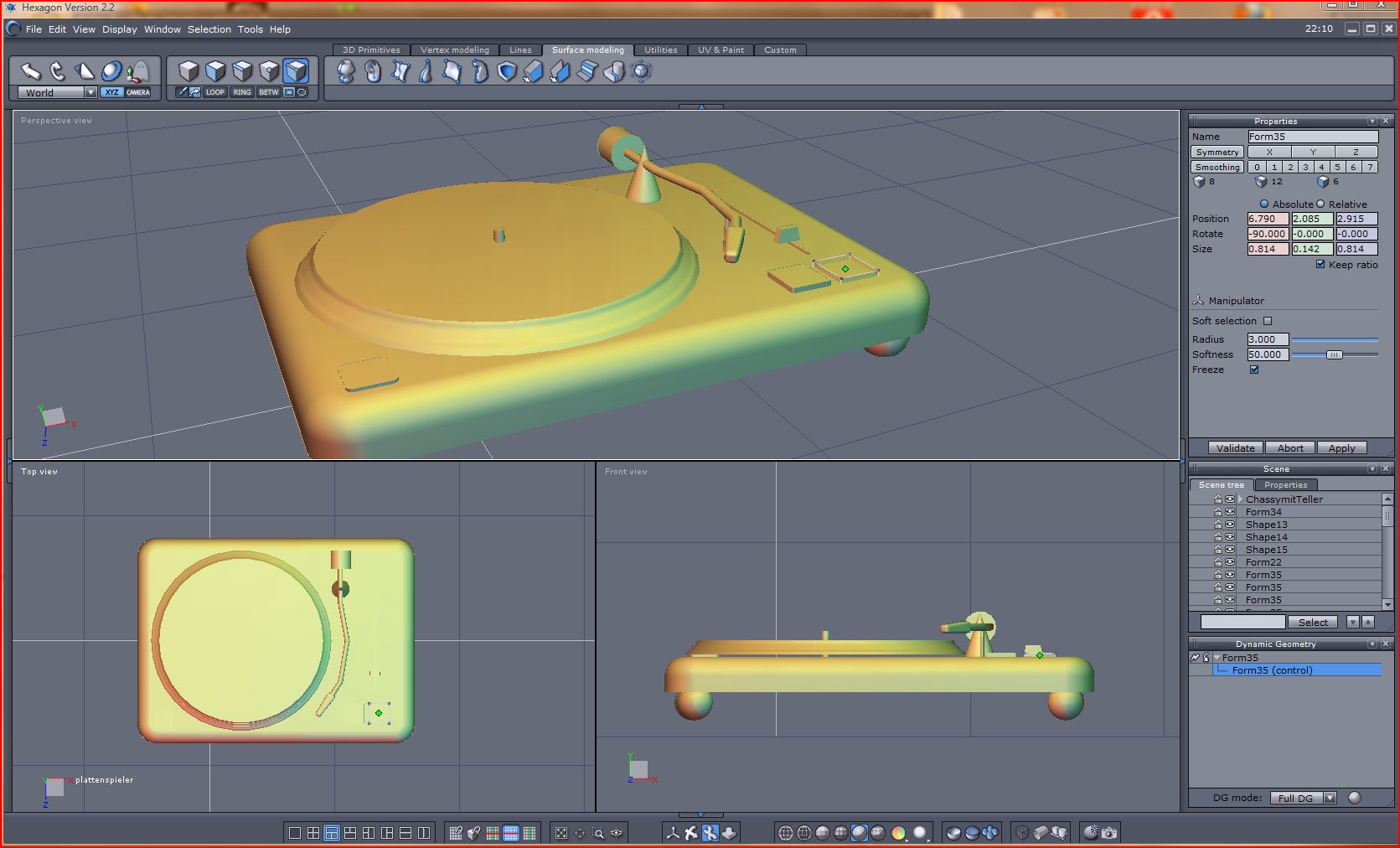The height and width of the screenshot is (848, 1400).
Task: Click the Thickness shield-shaped surface tool
Action: pyautogui.click(x=507, y=72)
